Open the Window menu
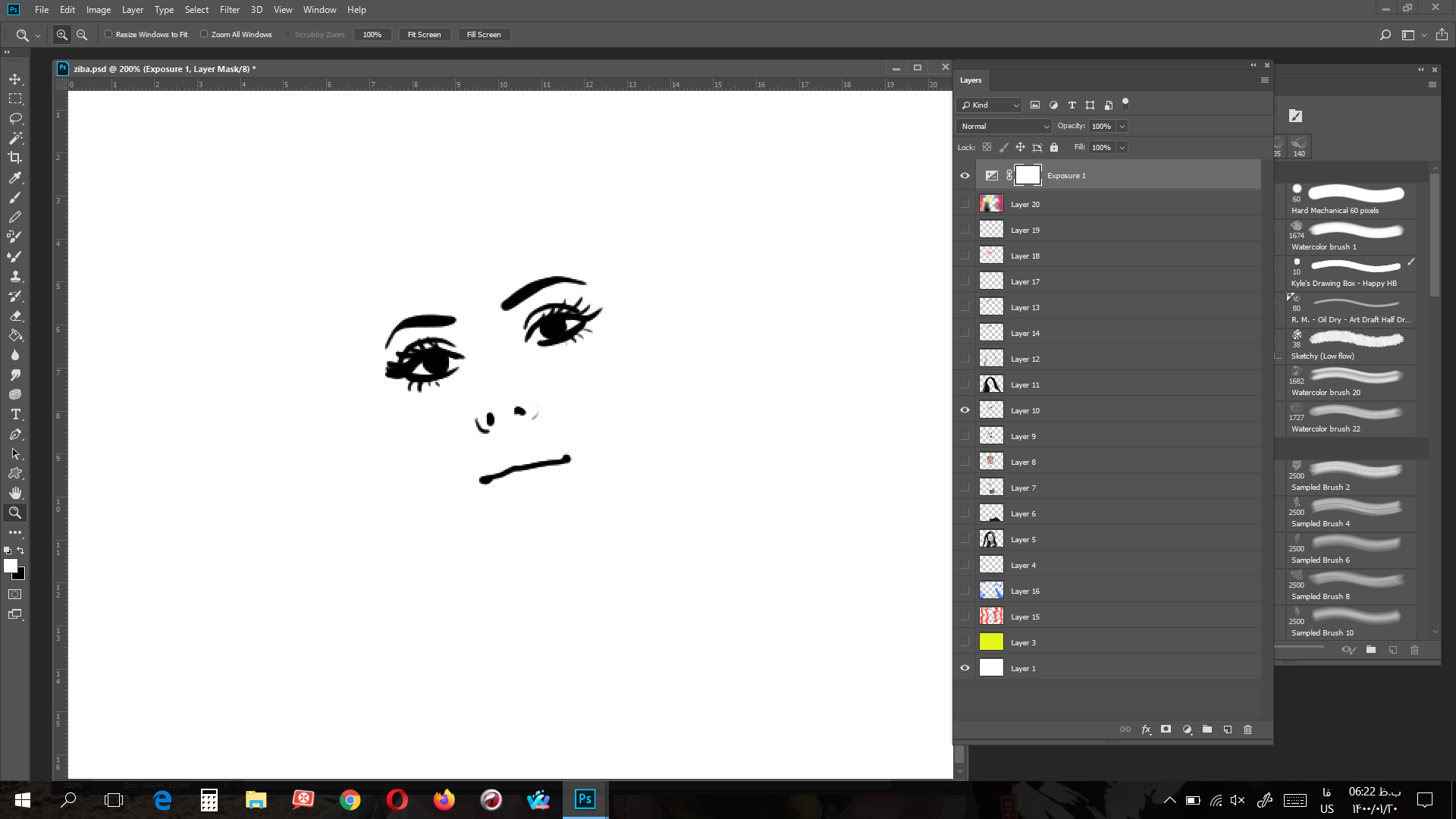1456x819 pixels. [x=319, y=10]
